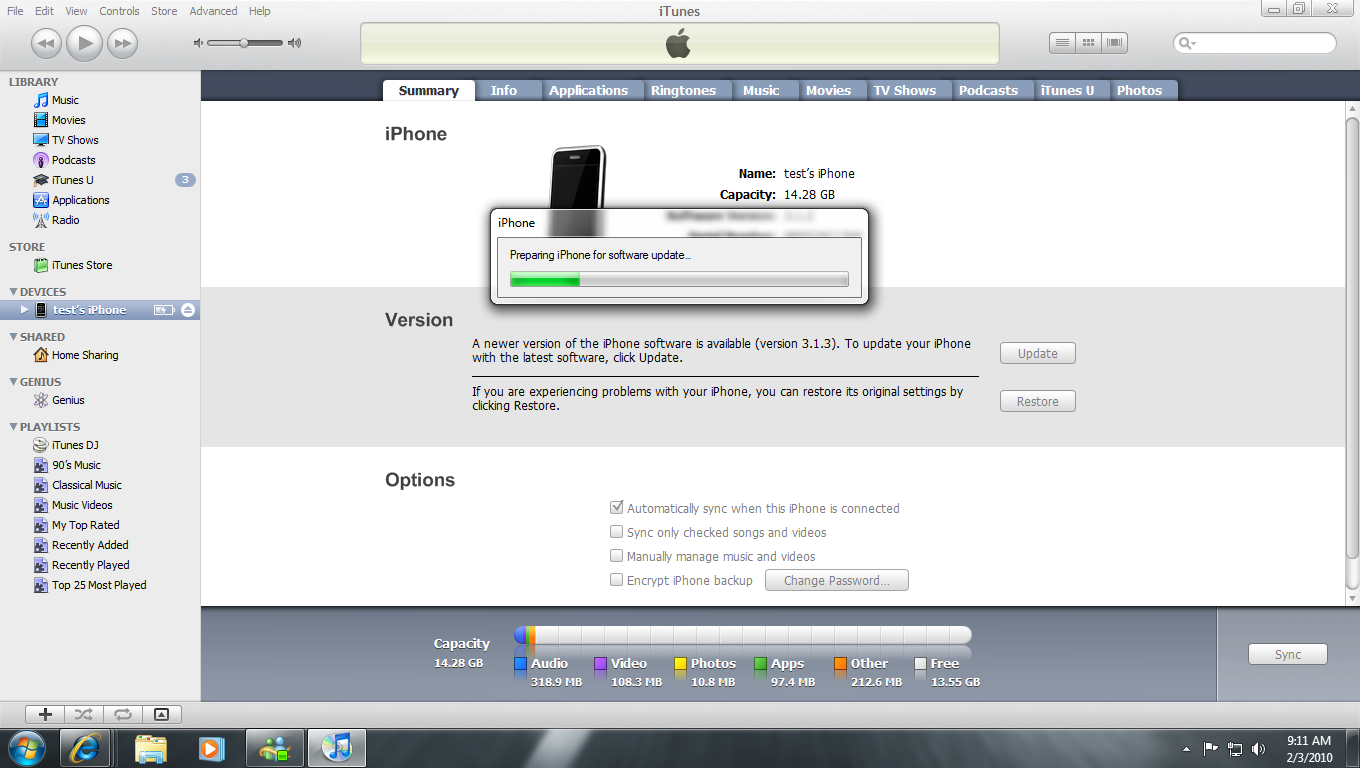
Task: Enable Manually manage music and videos
Action: coord(617,556)
